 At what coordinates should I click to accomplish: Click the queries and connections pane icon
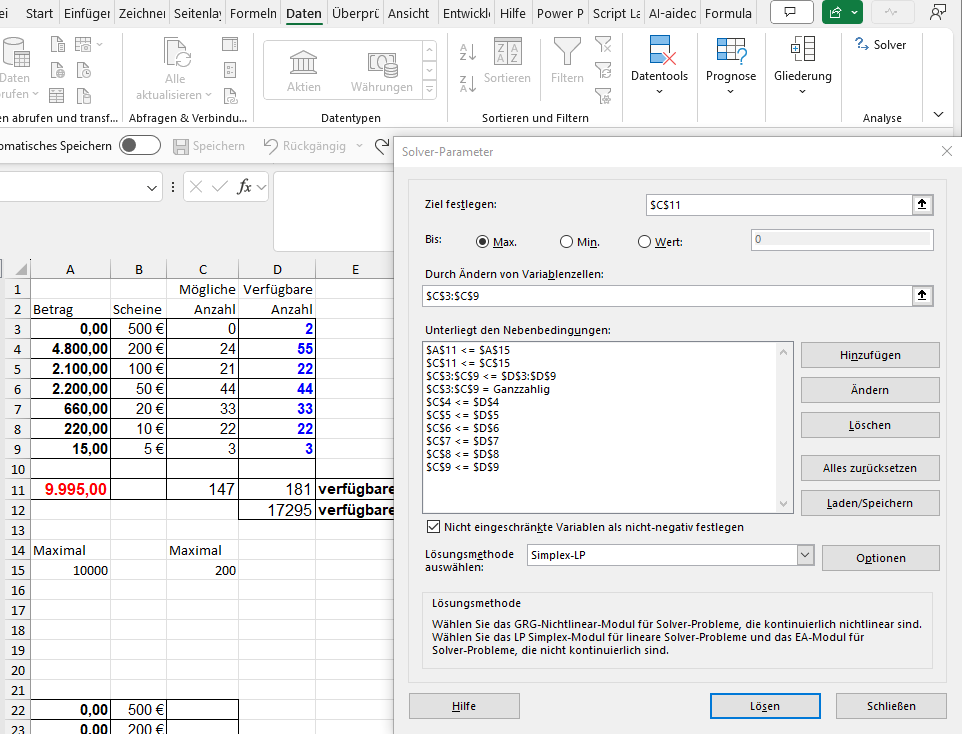point(230,44)
